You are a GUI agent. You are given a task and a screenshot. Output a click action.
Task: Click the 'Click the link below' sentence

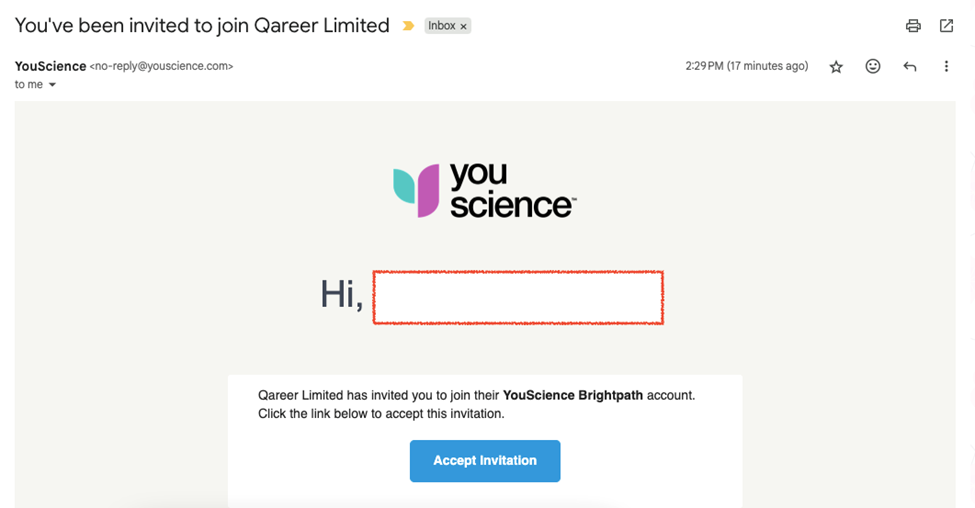click(381, 413)
